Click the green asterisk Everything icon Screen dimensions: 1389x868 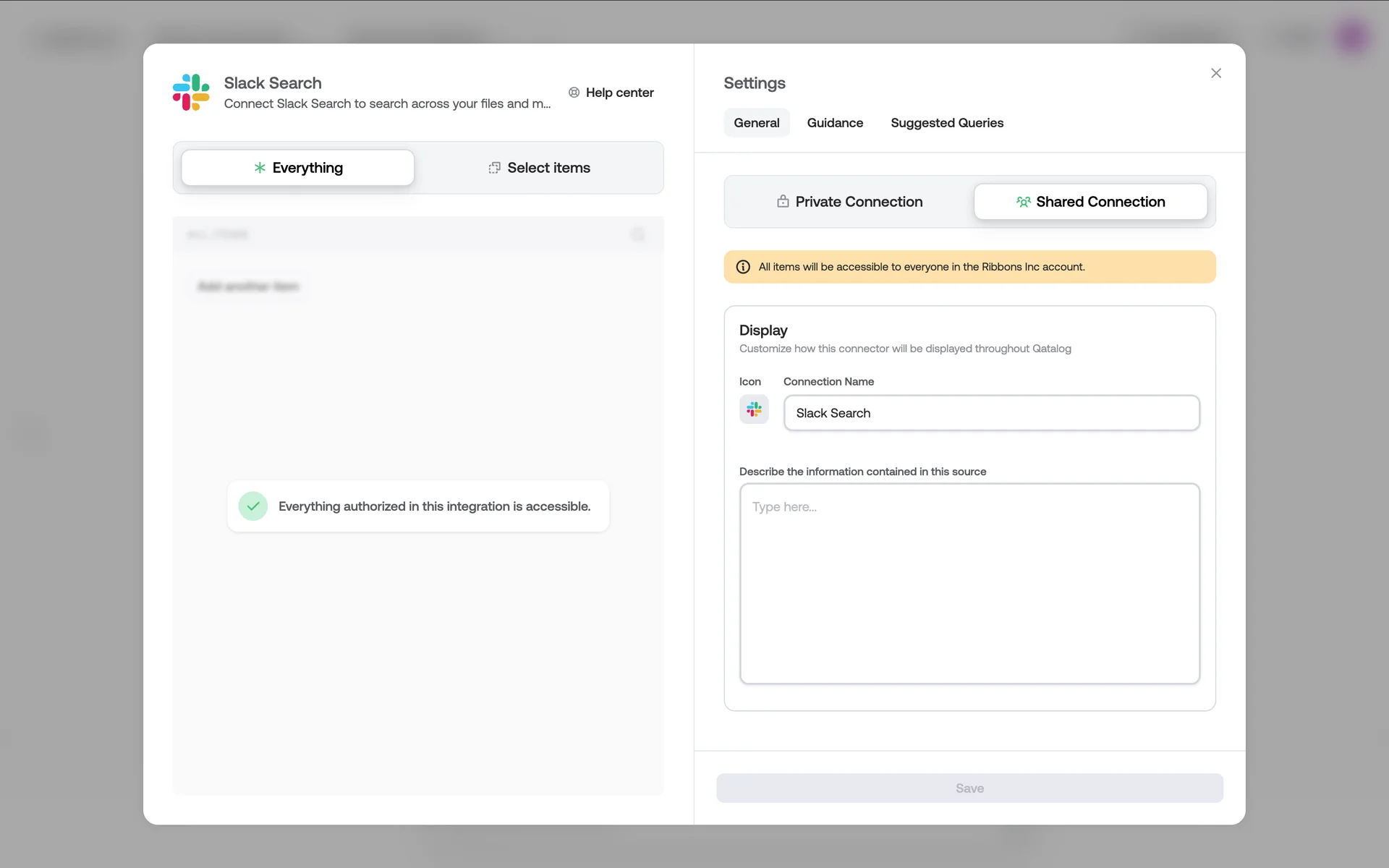point(260,168)
